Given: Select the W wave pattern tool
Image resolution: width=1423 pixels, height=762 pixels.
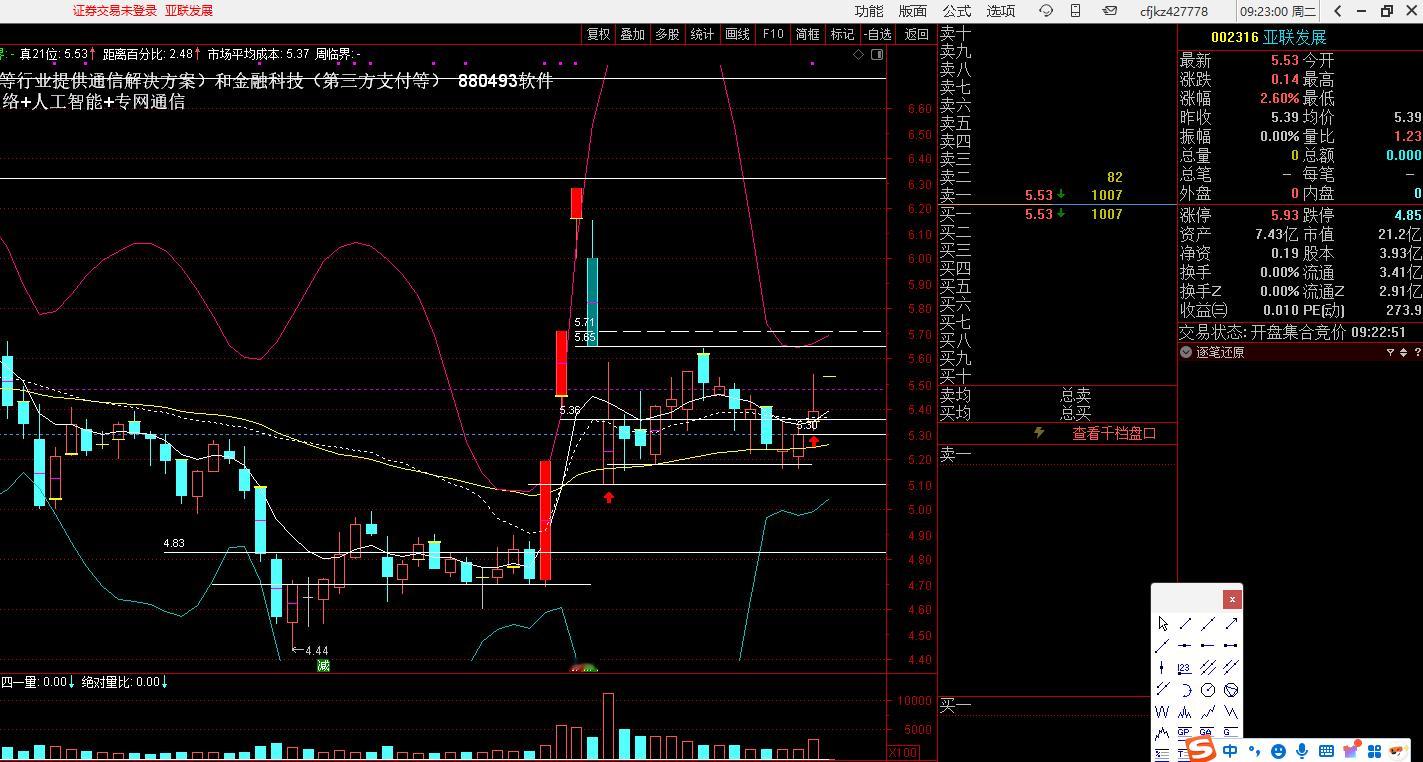Looking at the screenshot, I should click(x=1162, y=712).
